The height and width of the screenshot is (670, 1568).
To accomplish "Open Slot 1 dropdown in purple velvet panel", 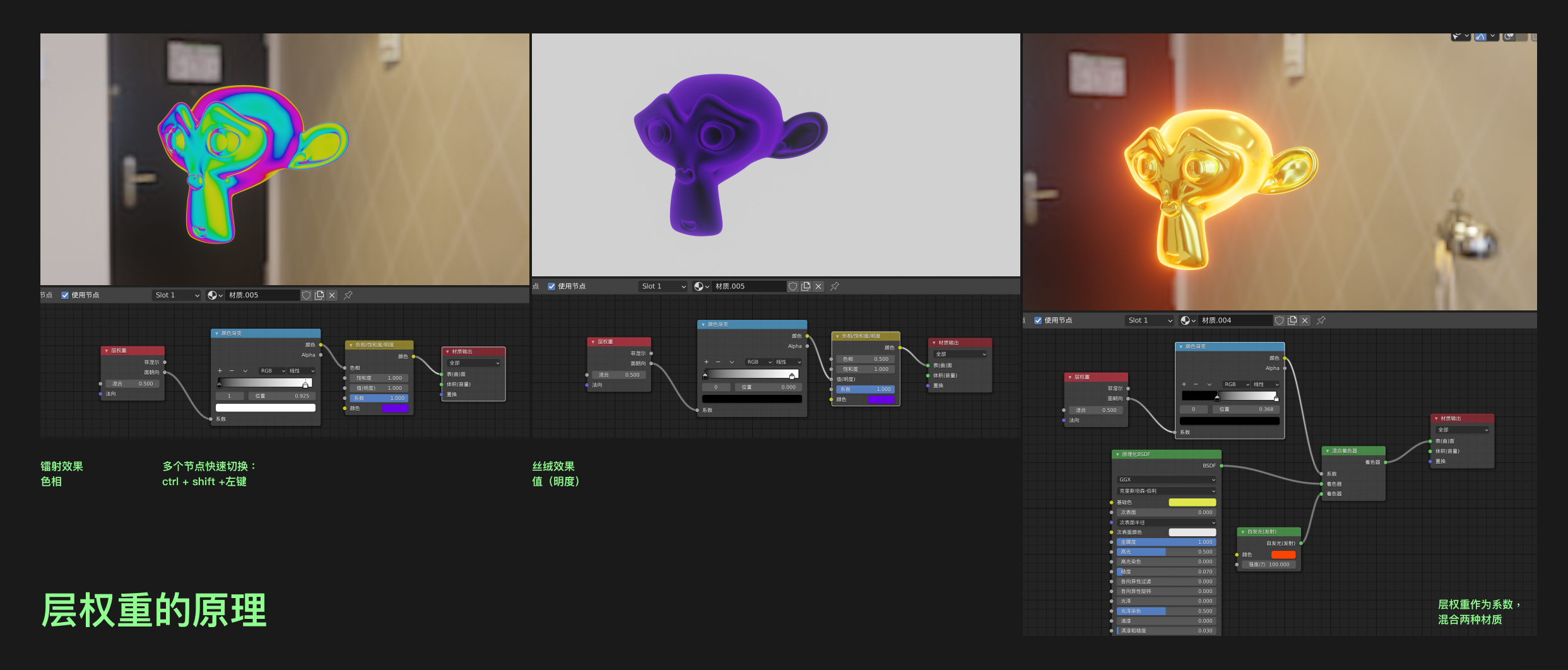I will point(663,286).
